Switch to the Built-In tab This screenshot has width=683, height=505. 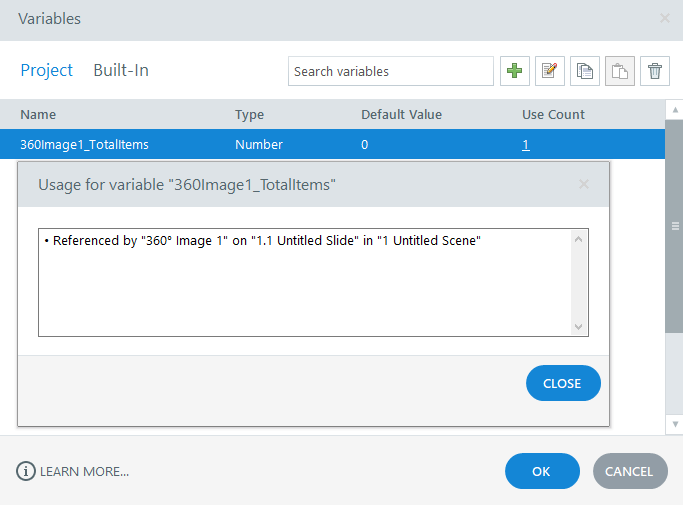coord(121,70)
